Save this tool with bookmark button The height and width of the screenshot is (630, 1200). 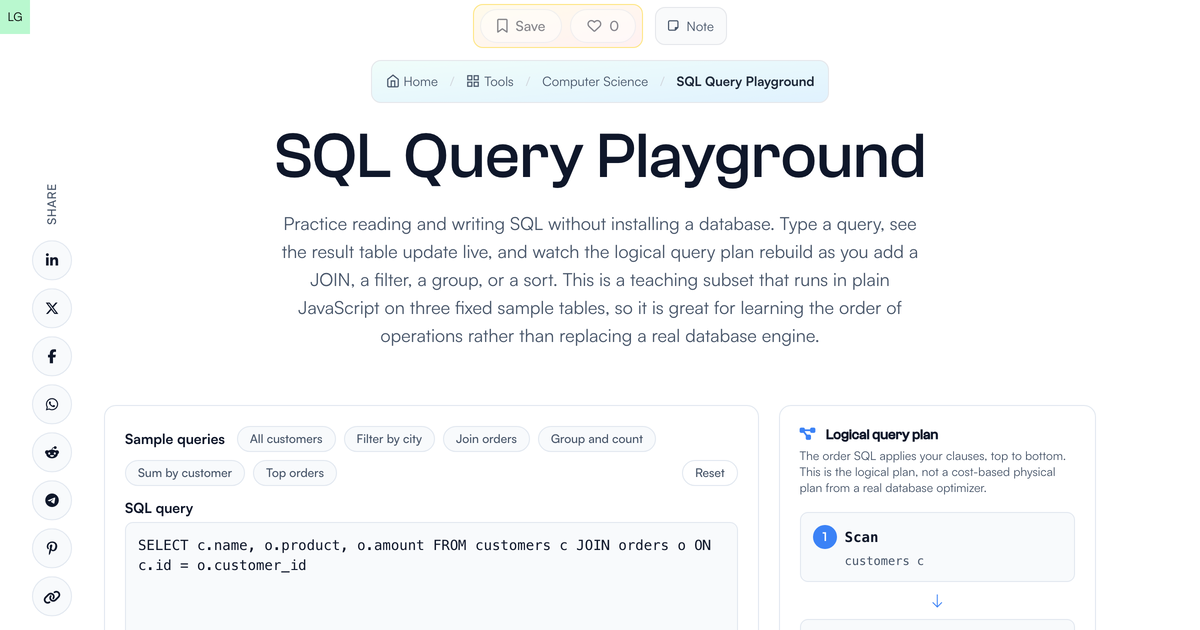click(x=521, y=26)
